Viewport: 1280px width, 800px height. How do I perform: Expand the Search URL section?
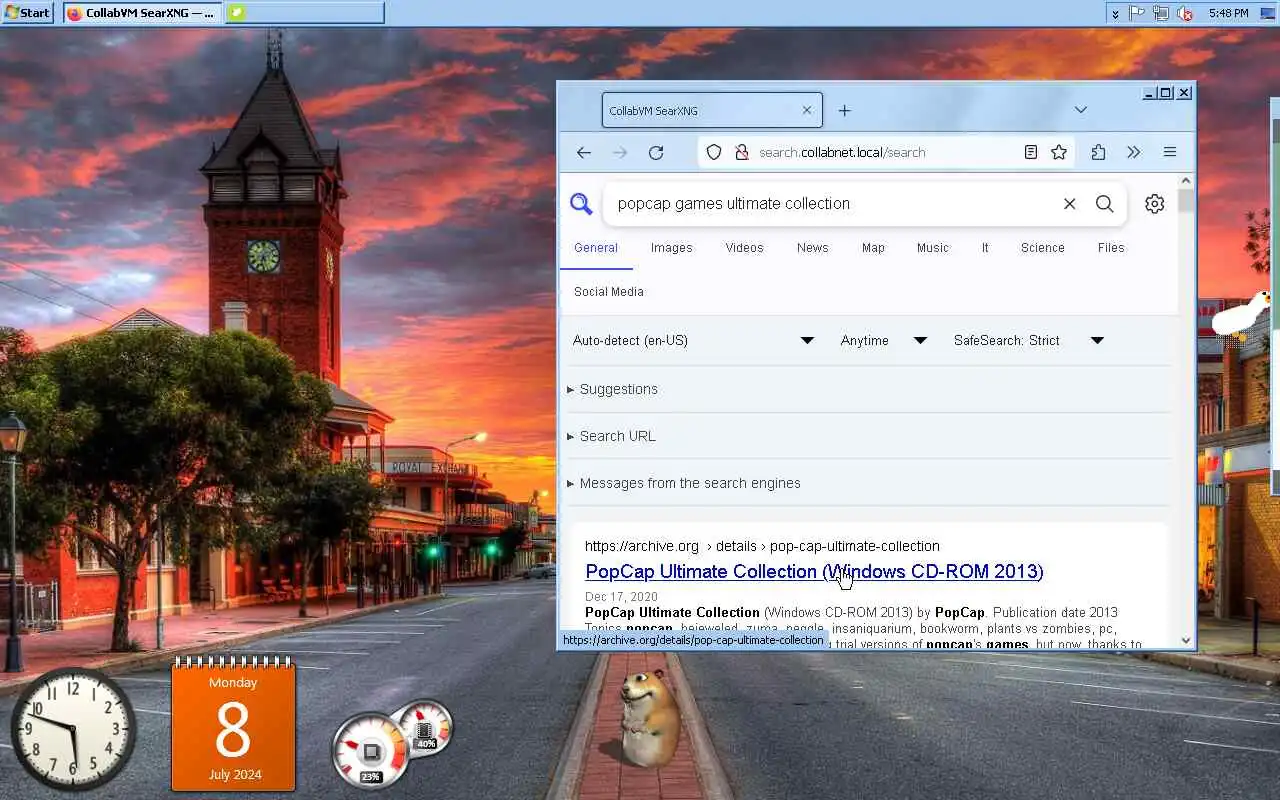coord(612,436)
